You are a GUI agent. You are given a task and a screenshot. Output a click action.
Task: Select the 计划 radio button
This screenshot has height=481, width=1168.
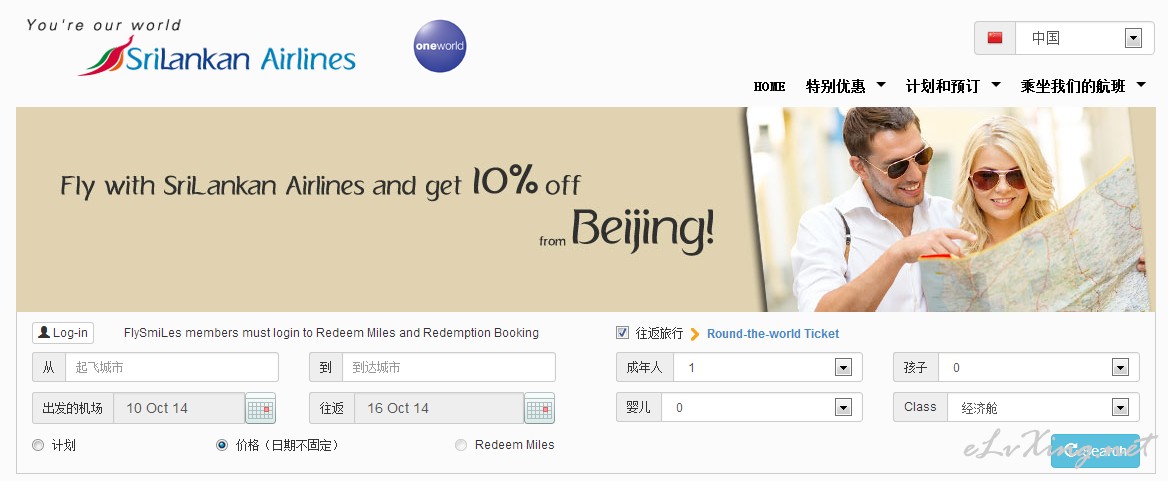pyautogui.click(x=38, y=445)
